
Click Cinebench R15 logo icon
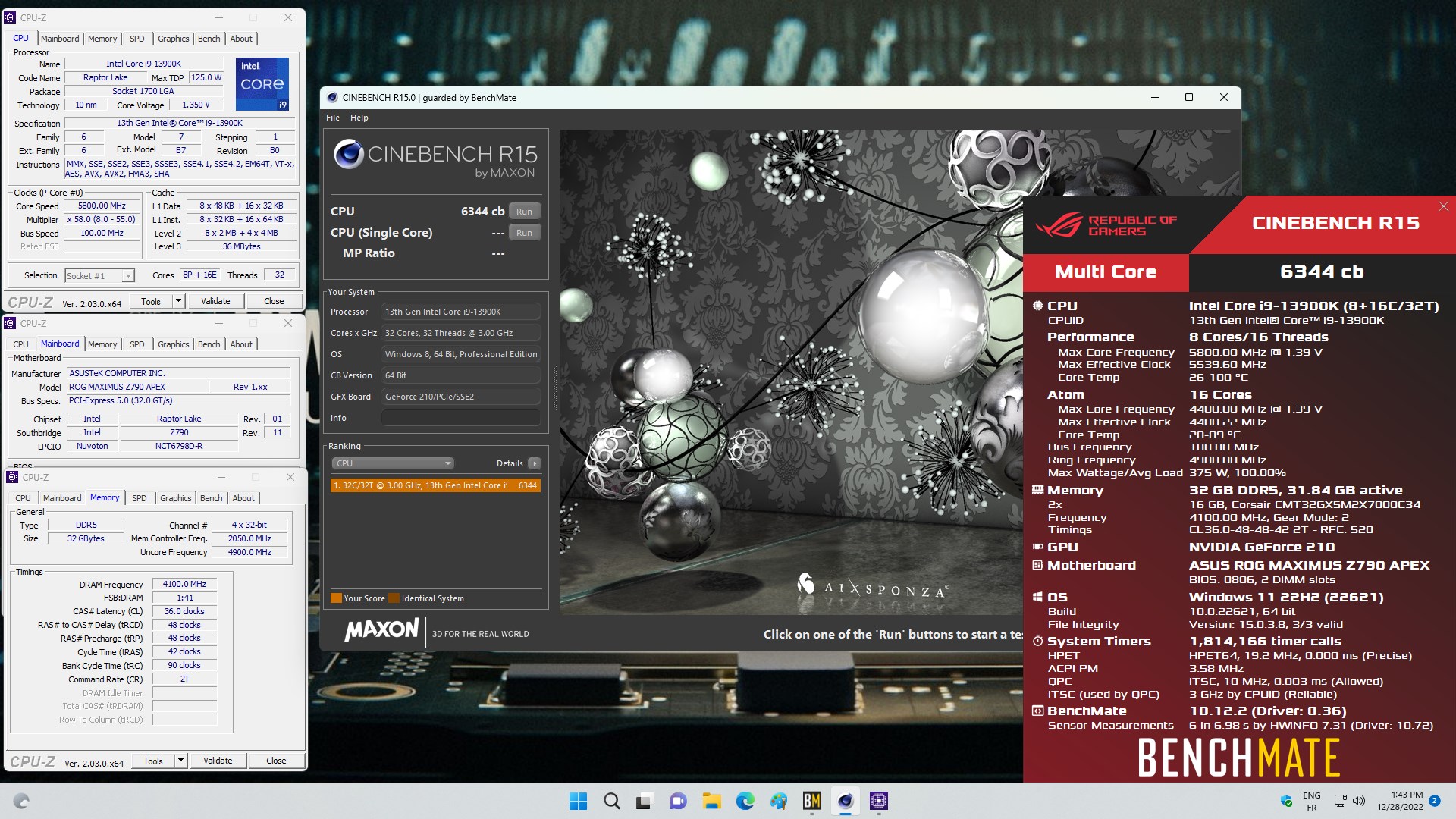click(348, 154)
